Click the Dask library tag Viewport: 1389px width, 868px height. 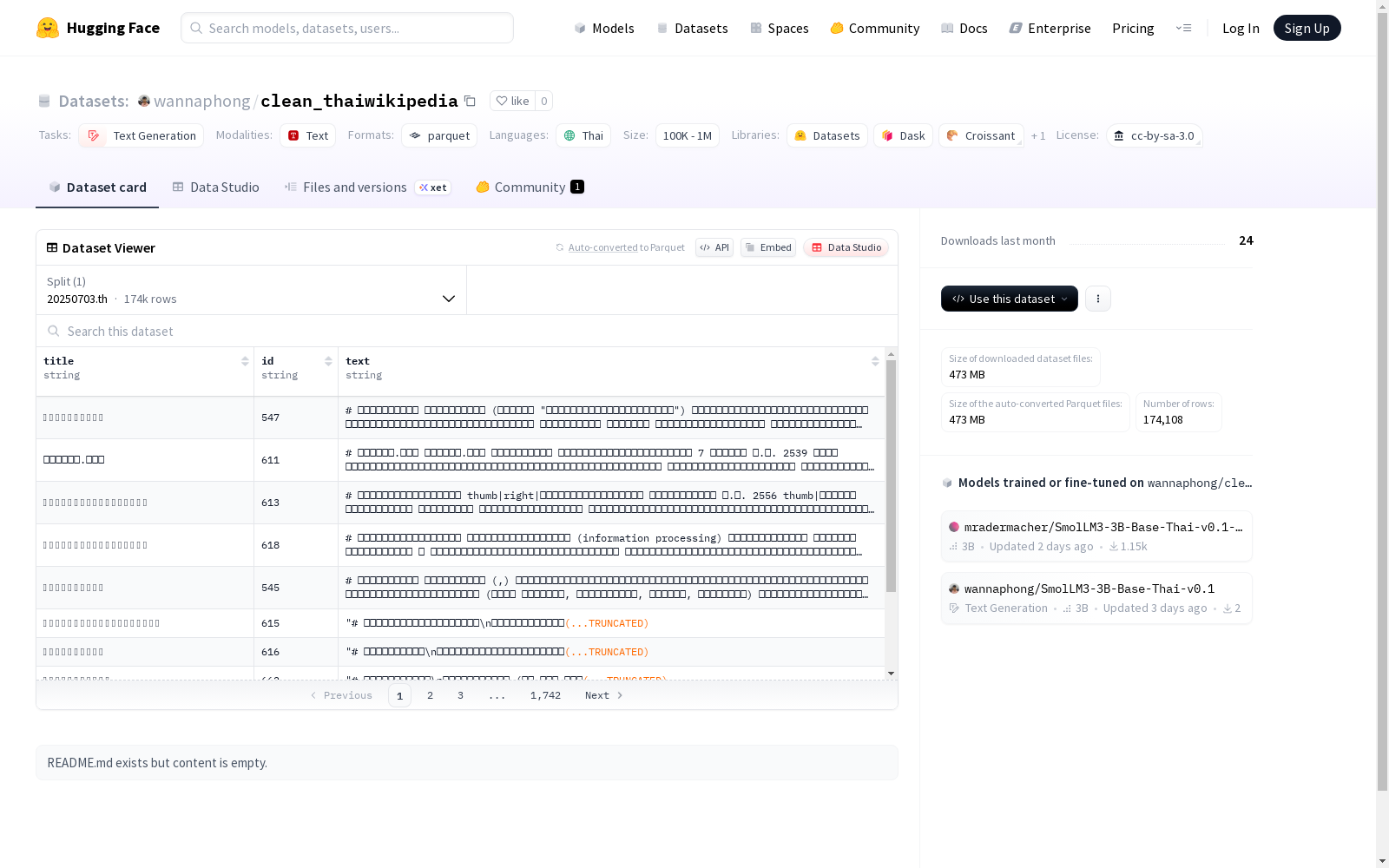coord(903,135)
